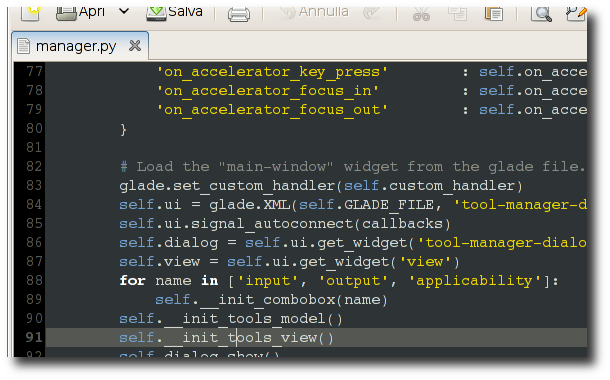Click the closing brace on line 80

coord(123,129)
